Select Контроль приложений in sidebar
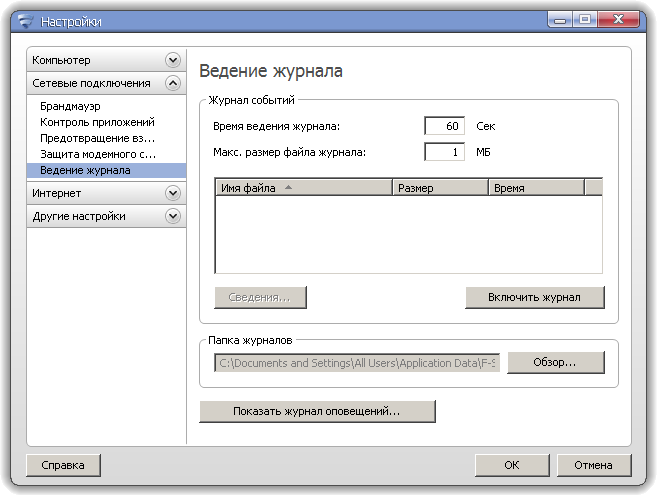 tap(97, 122)
